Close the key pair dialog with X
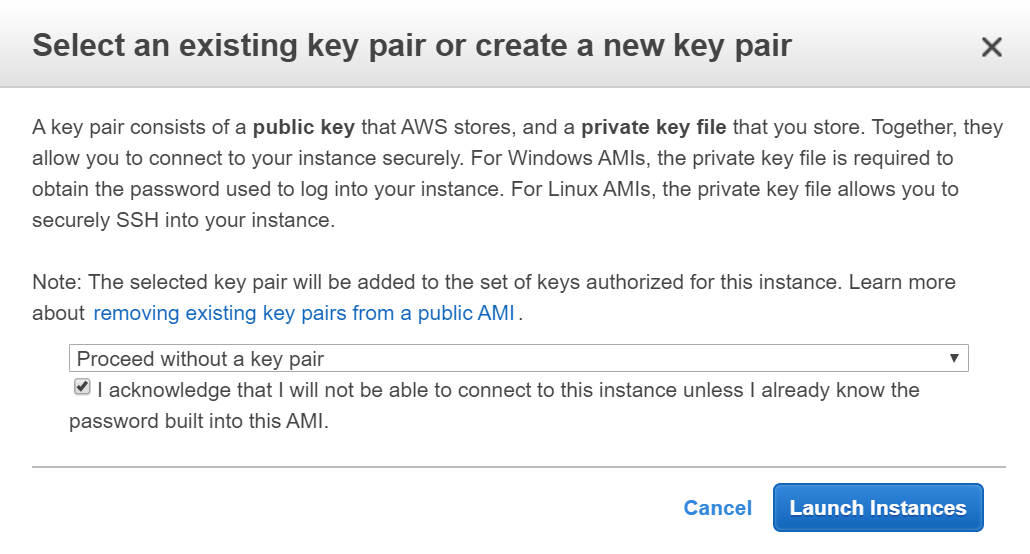 991,47
